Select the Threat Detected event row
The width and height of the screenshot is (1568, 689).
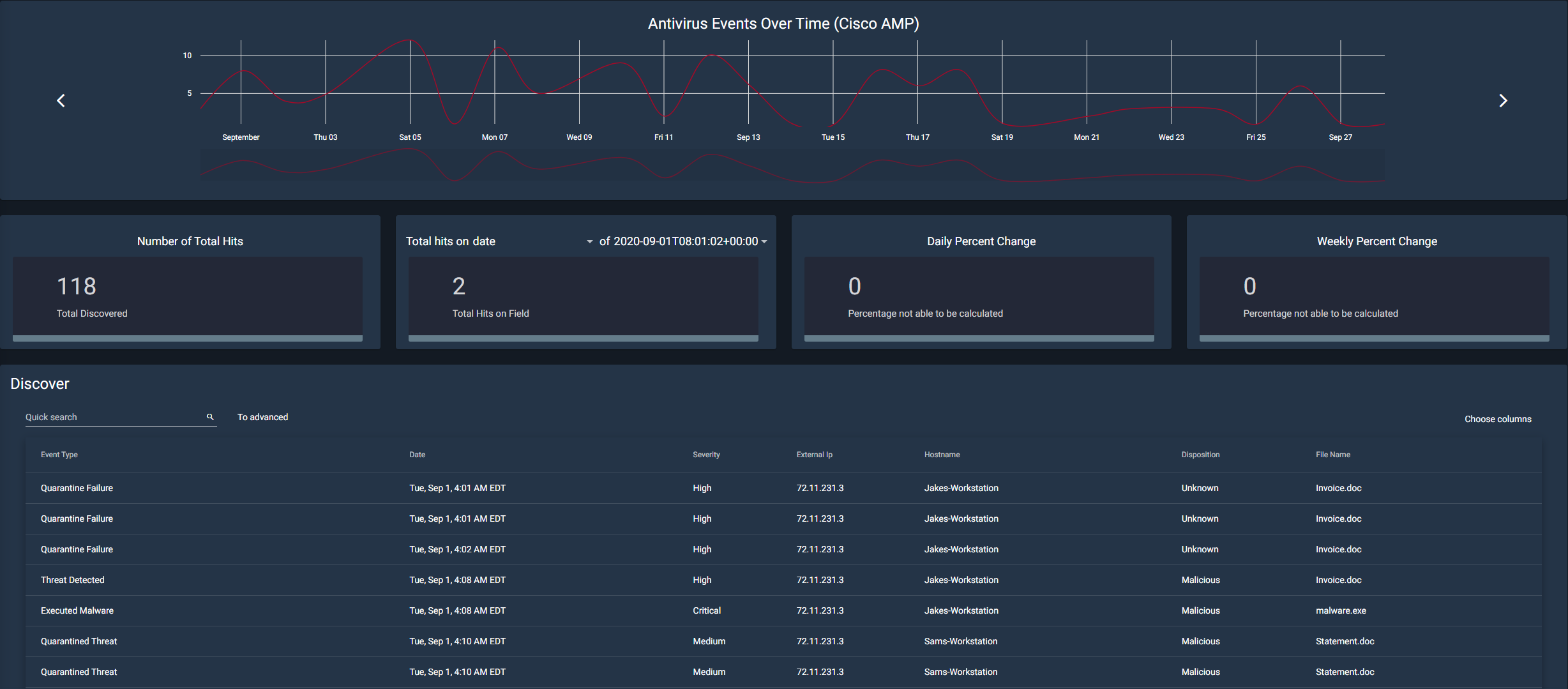[x=783, y=580]
